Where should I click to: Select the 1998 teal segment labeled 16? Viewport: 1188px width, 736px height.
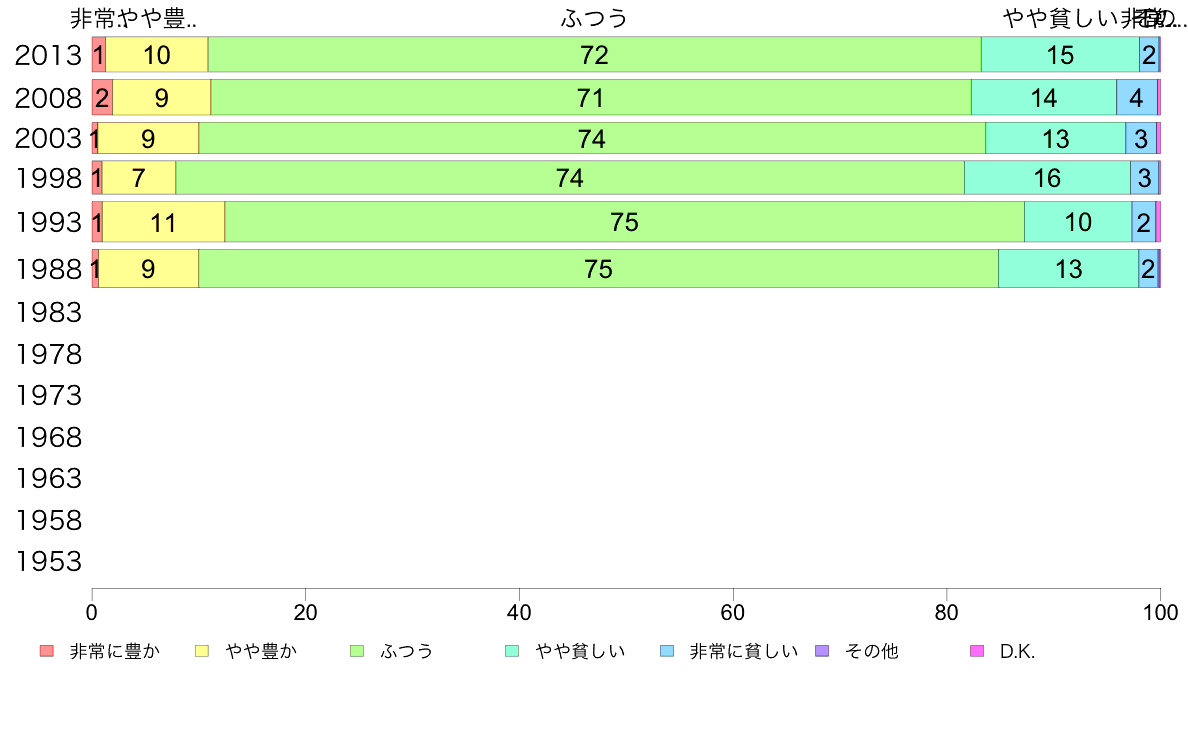[1047, 178]
